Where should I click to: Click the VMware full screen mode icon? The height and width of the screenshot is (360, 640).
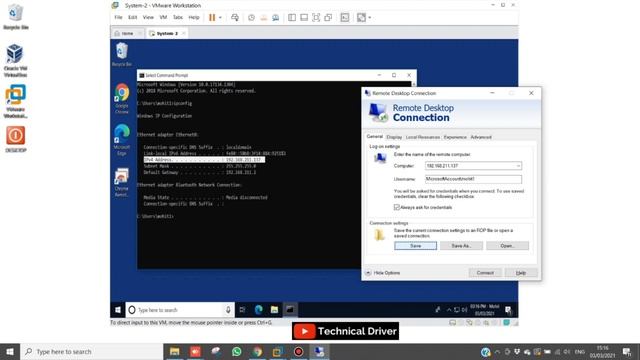tap(316, 18)
